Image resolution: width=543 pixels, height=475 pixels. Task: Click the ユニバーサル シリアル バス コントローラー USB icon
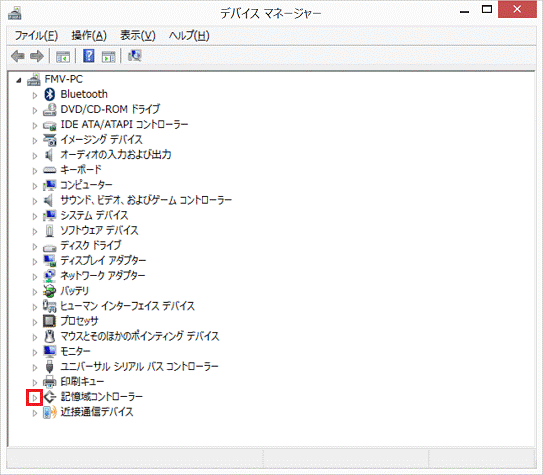50,367
